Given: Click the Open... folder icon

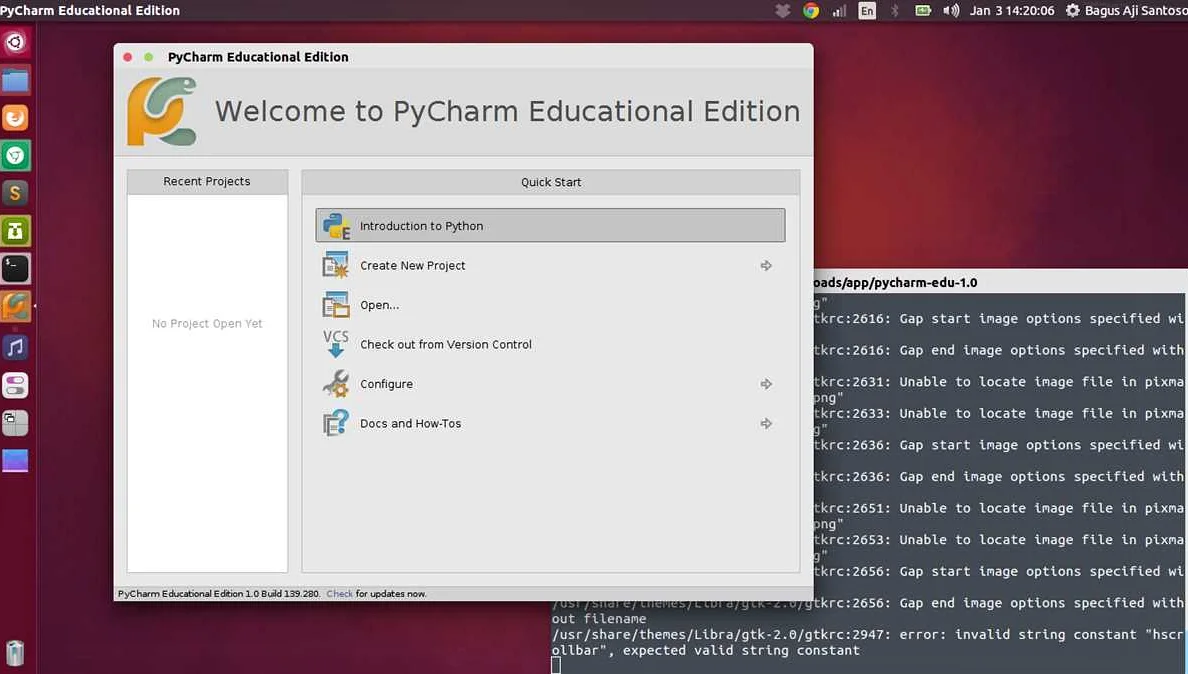Looking at the screenshot, I should pyautogui.click(x=335, y=304).
